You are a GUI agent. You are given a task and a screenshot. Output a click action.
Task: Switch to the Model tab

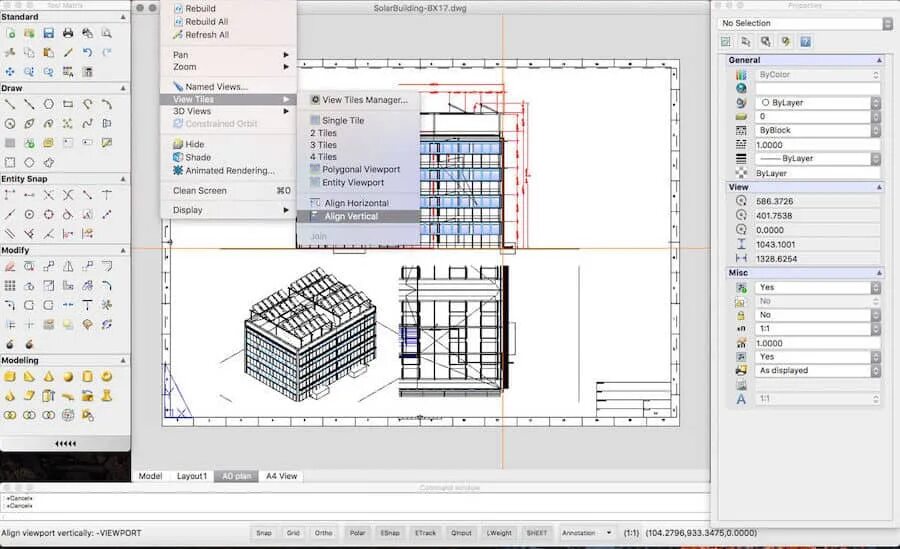tap(150, 476)
